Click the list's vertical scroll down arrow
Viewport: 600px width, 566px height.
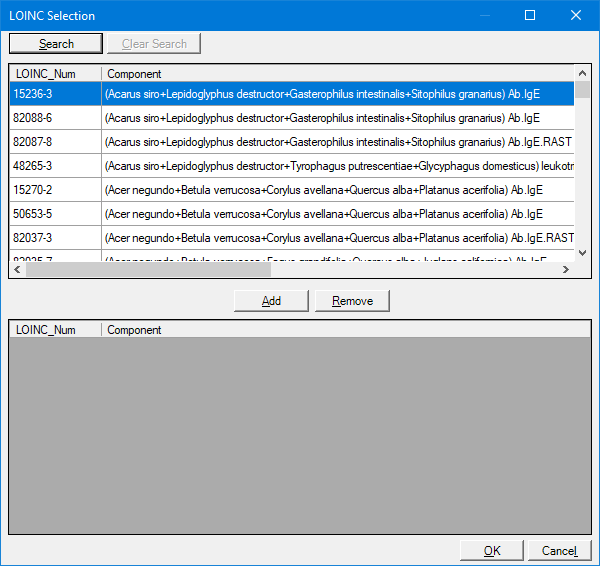pyautogui.click(x=582, y=253)
